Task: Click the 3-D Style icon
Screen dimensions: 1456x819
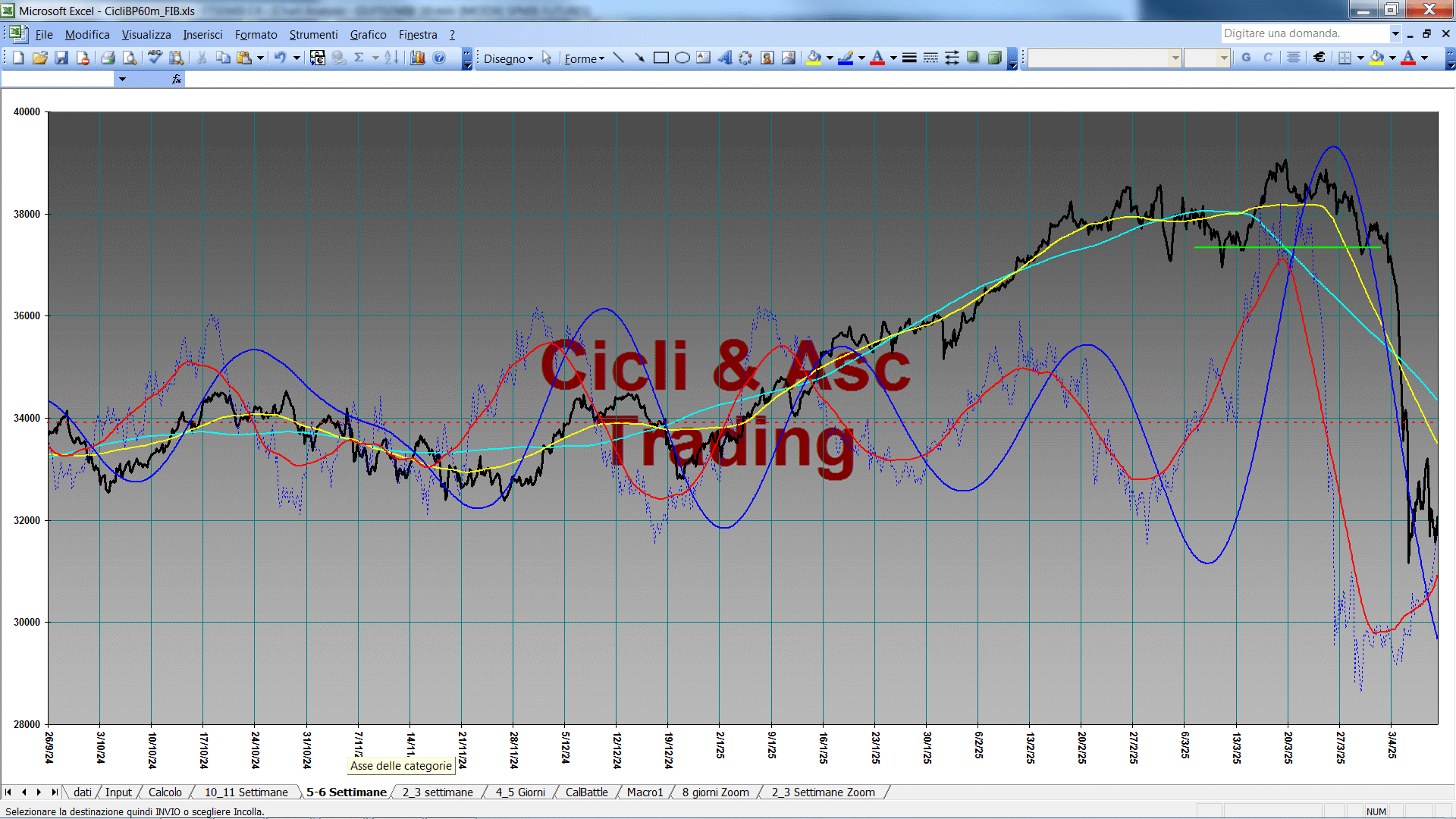Action: 994,58
